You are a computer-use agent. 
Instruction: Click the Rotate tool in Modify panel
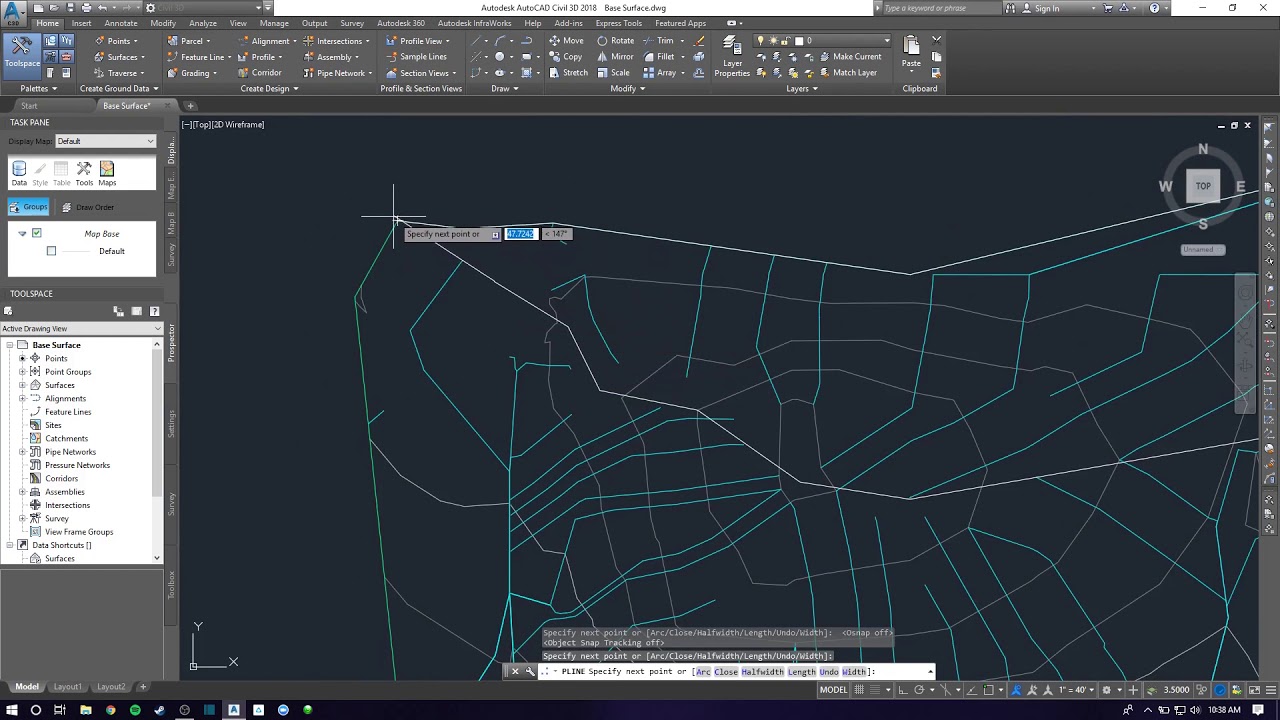pos(615,41)
